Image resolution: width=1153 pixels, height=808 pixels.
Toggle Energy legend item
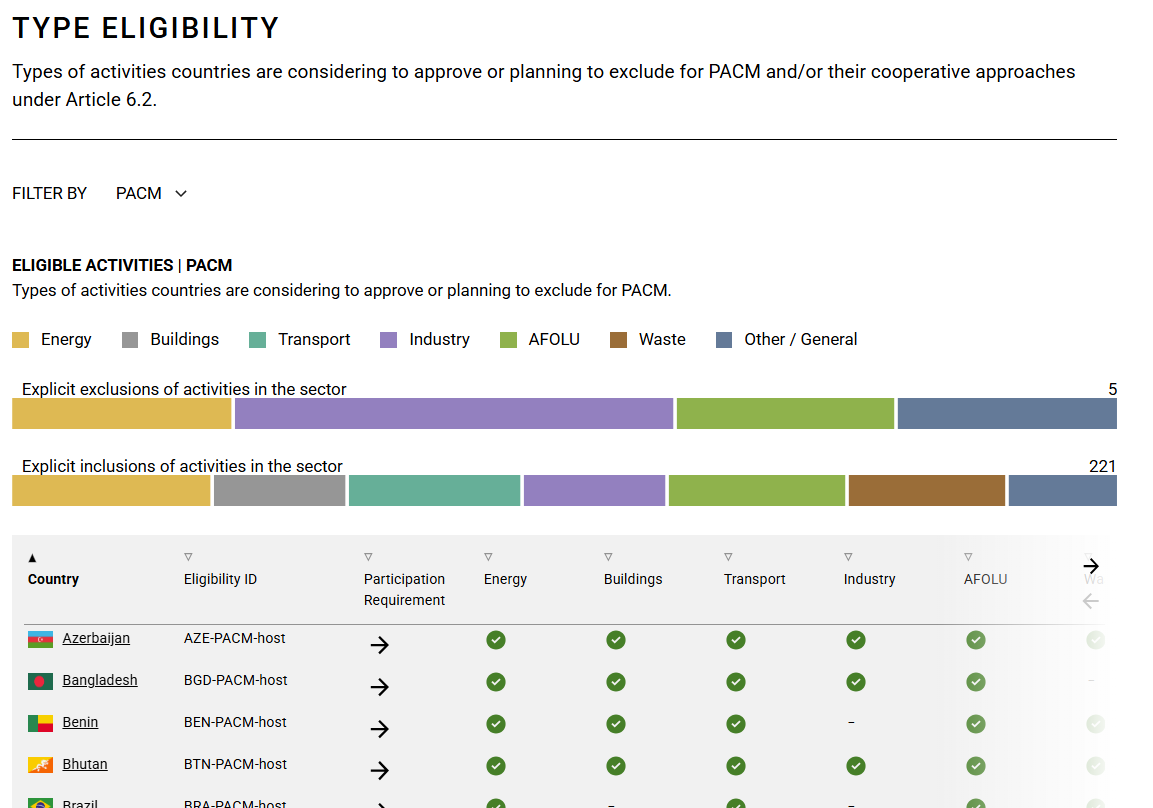[53, 340]
